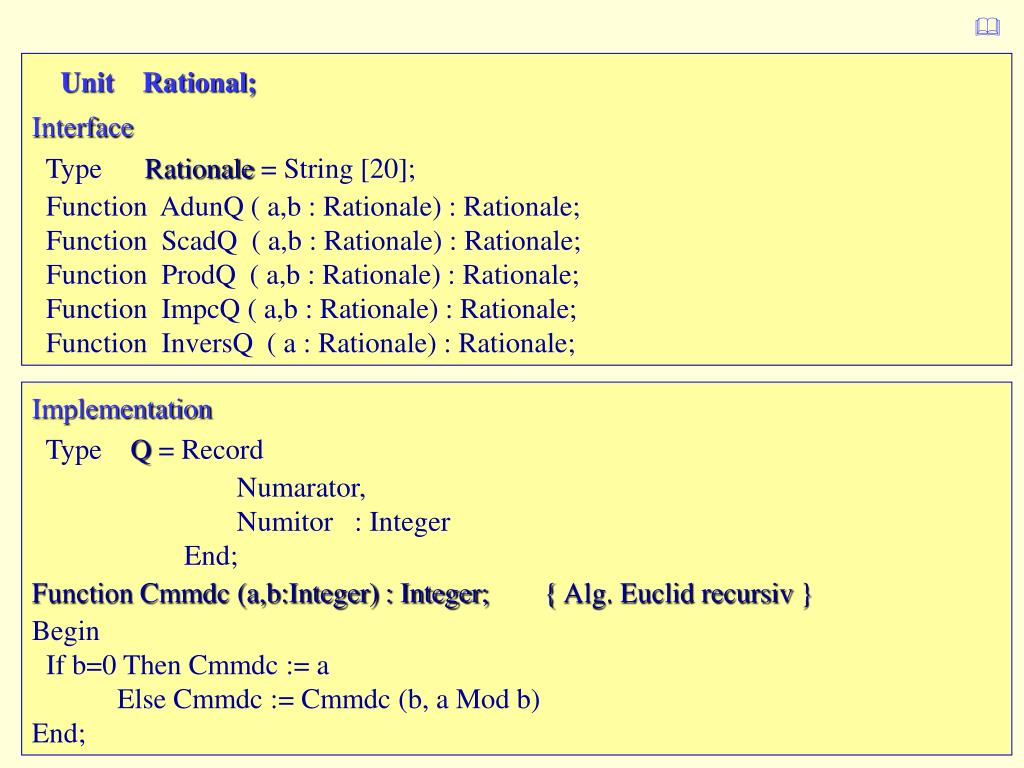Click the bold 'Rationale' type name
Screen dimensions: 1024x768
199,170
